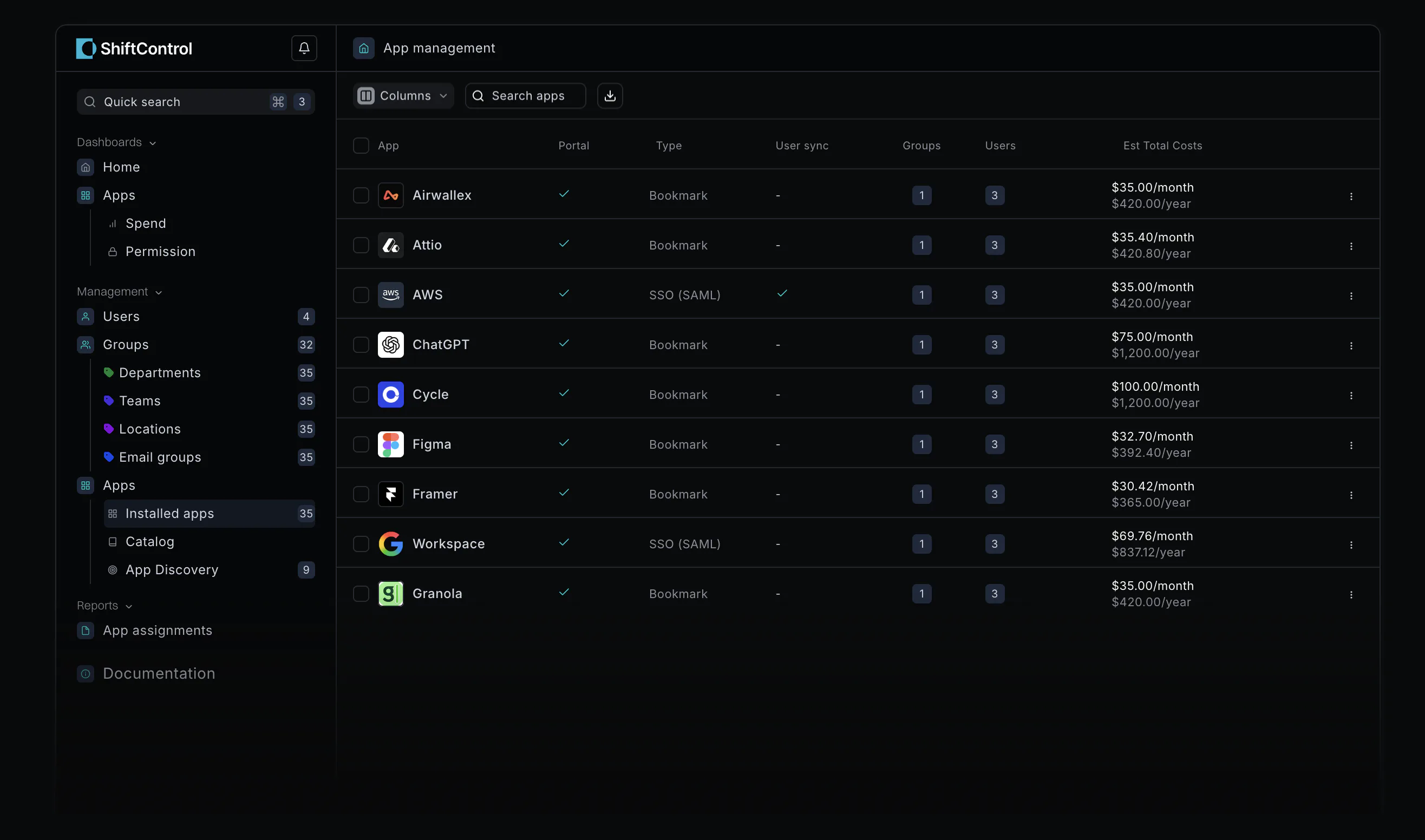Viewport: 1425px width, 840px height.
Task: Collapse the Reports section
Action: [x=104, y=606]
